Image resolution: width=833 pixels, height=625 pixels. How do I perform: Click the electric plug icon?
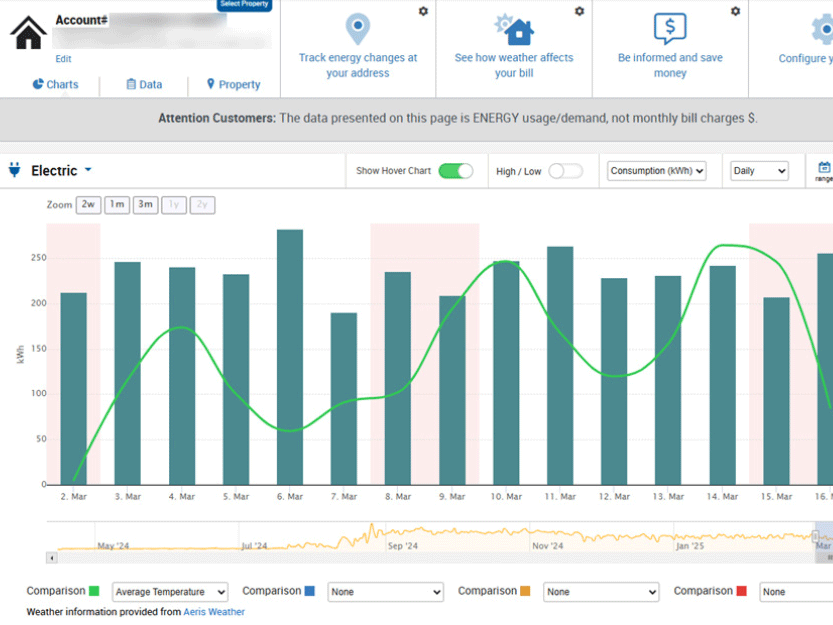(x=15, y=170)
